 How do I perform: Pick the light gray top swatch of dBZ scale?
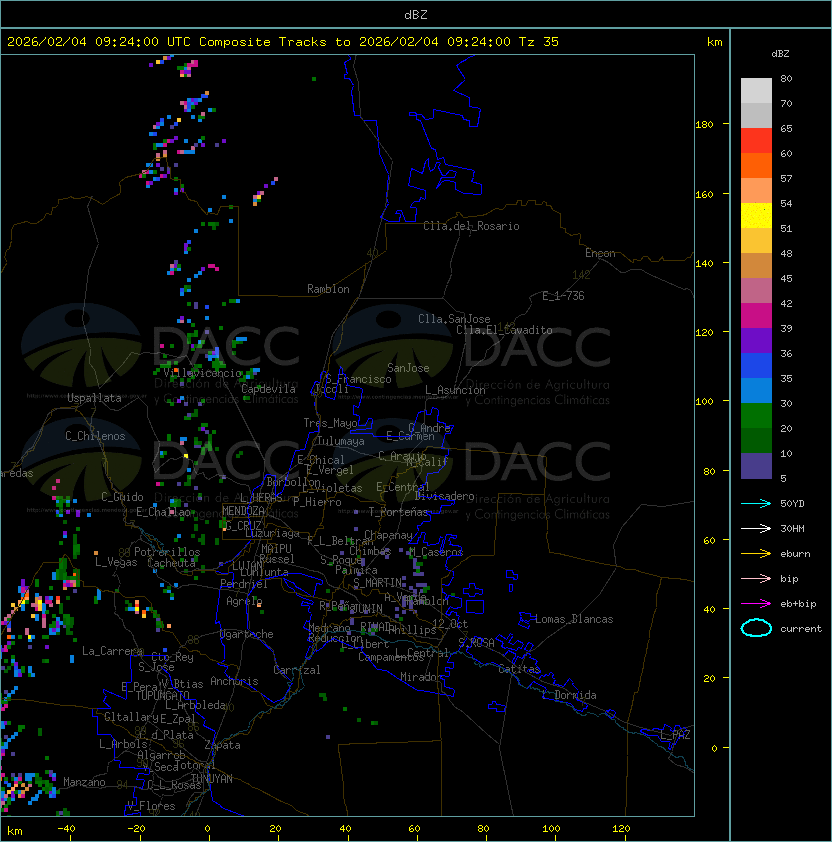[x=756, y=90]
